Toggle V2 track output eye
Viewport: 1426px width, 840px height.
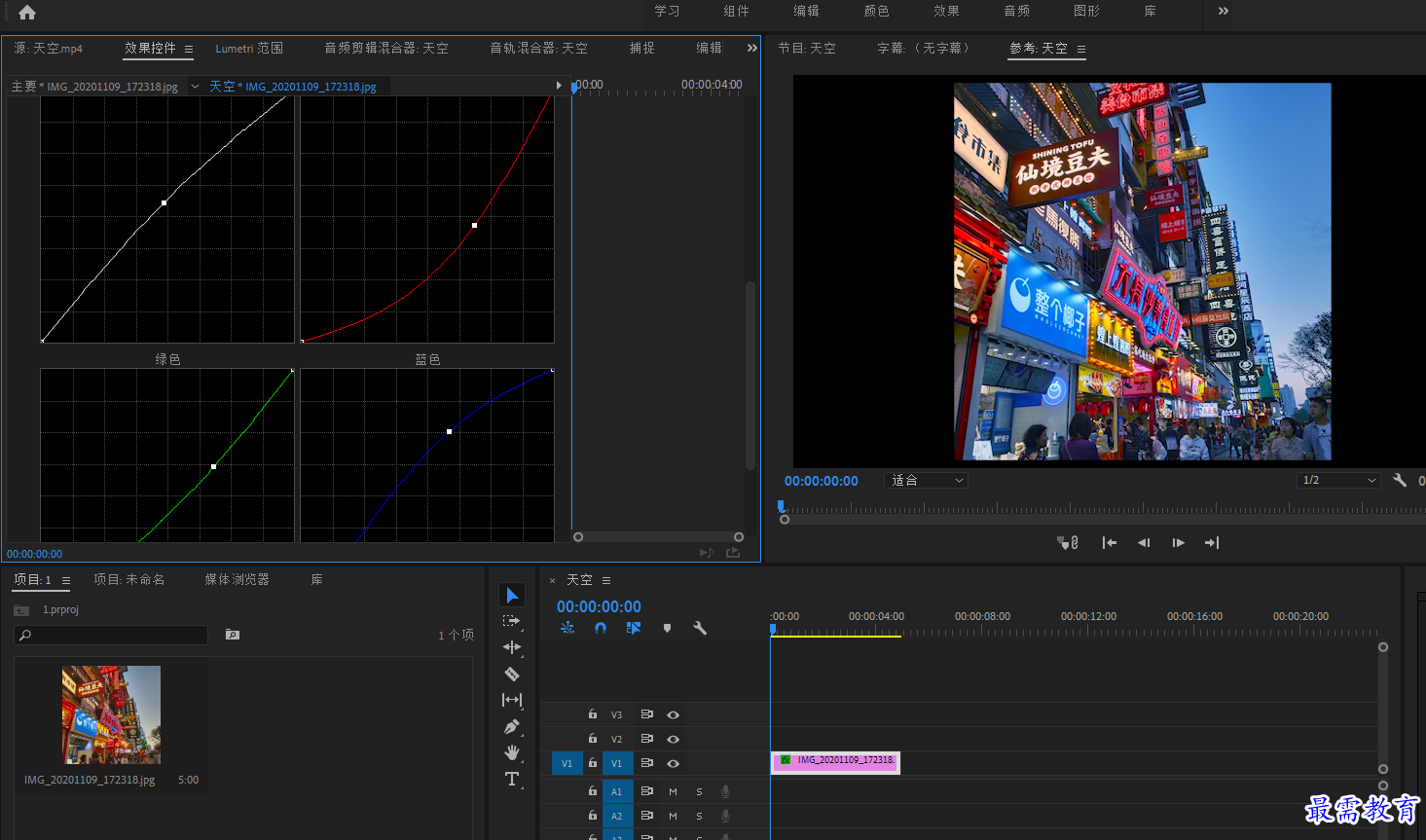(673, 739)
